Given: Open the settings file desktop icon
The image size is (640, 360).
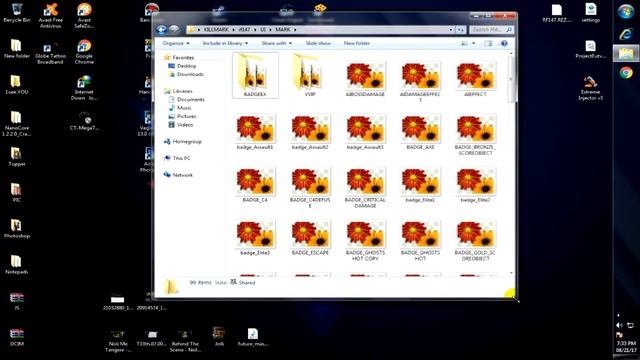Looking at the screenshot, I should click(590, 13).
